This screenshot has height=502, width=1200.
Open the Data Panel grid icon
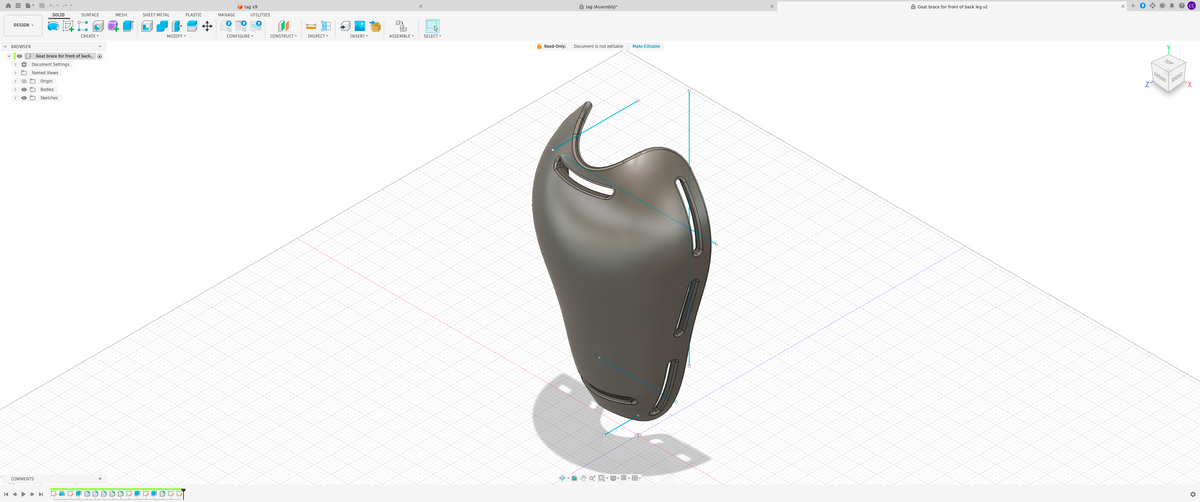coord(18,6)
